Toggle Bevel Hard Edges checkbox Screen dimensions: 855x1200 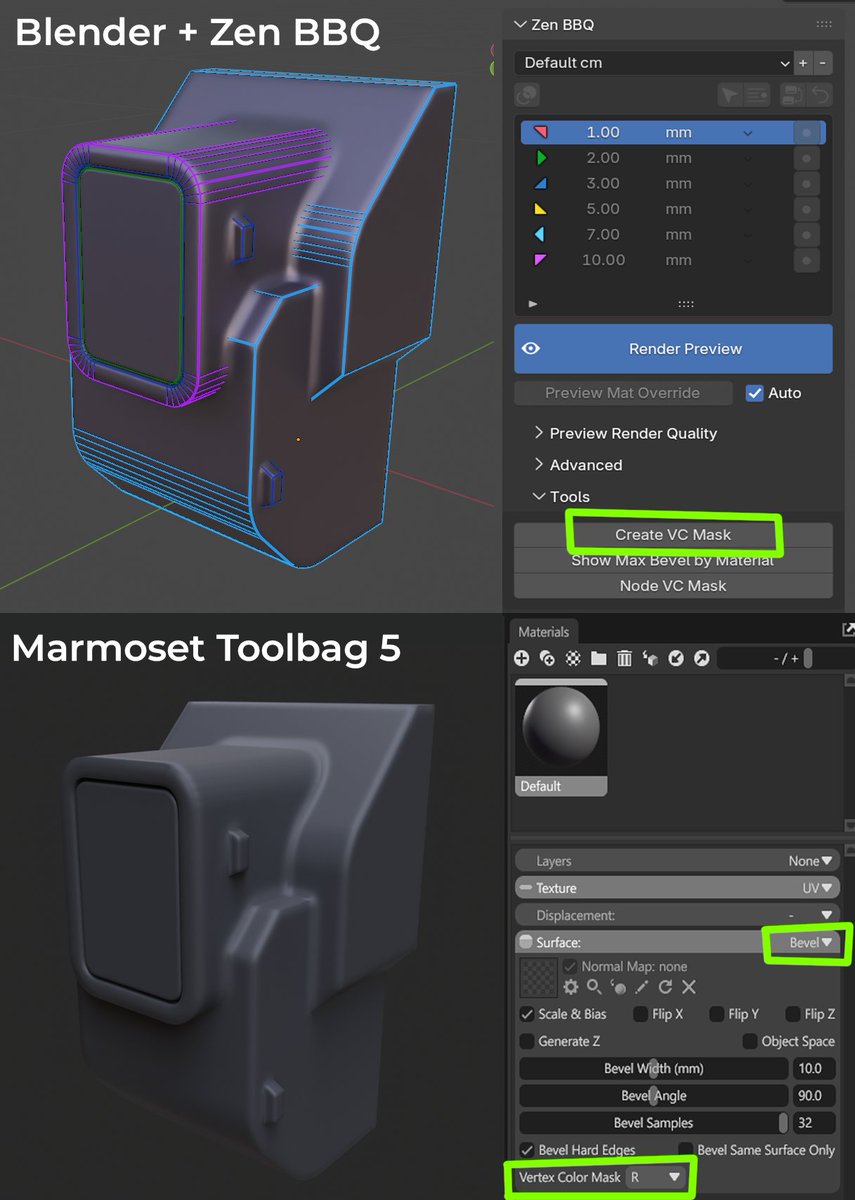click(527, 1150)
